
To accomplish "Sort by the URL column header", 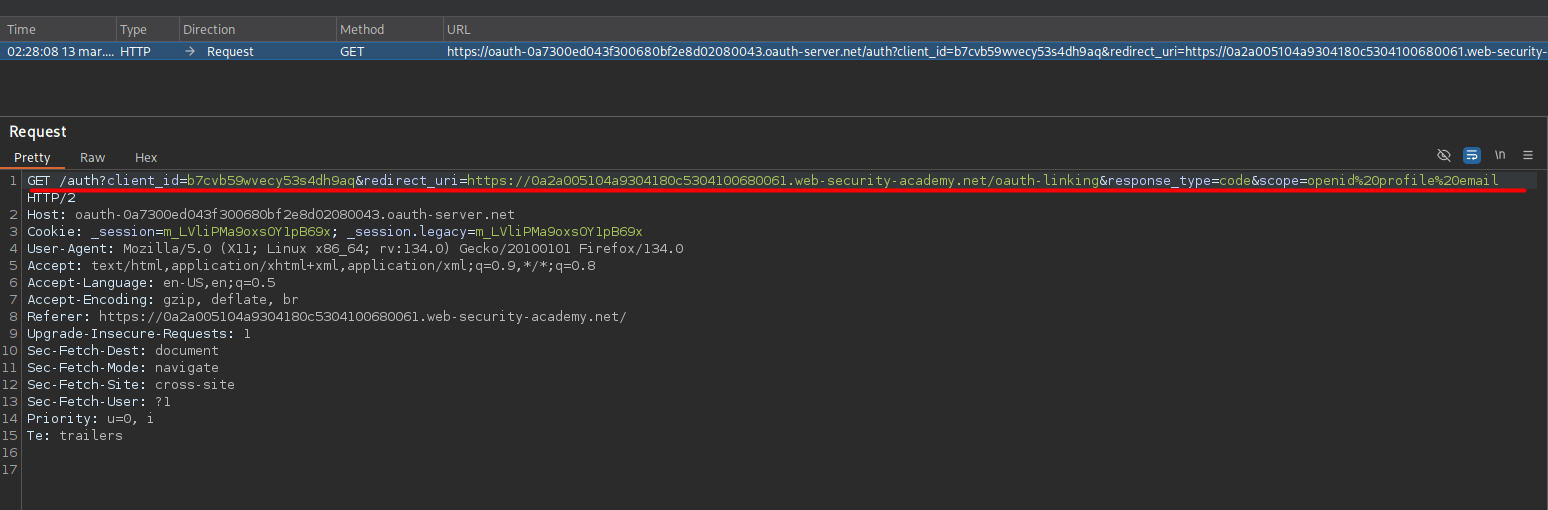I will point(460,30).
